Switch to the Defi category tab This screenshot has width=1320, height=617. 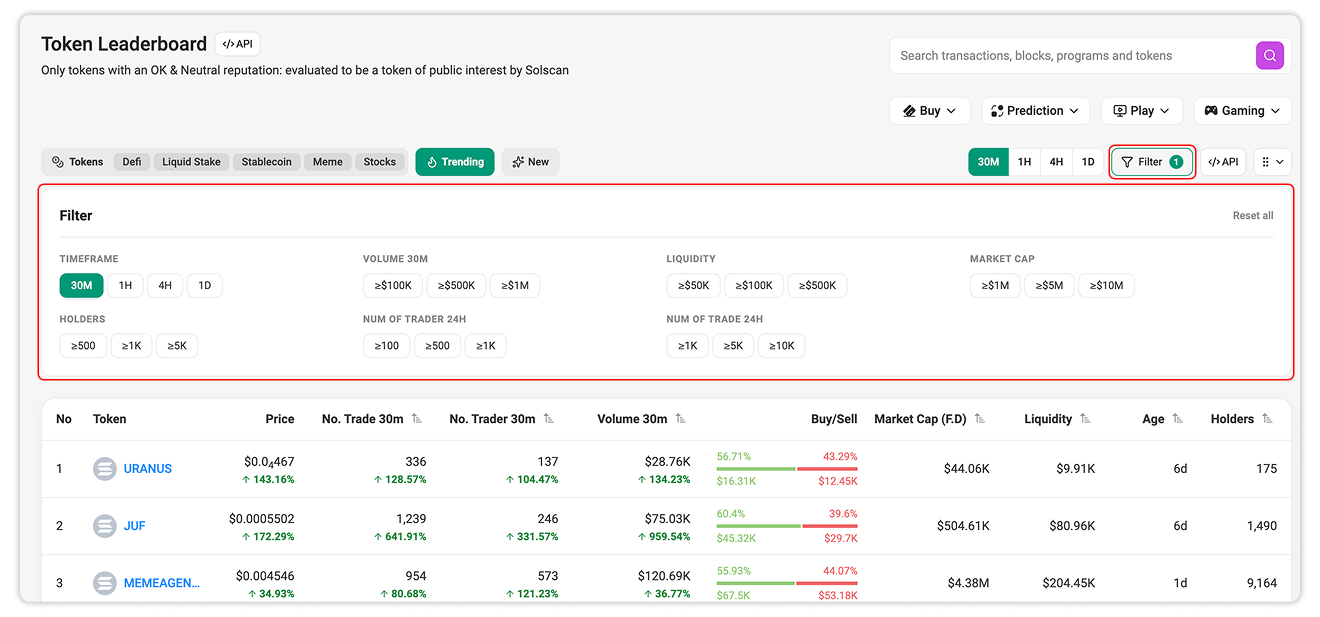pos(132,162)
